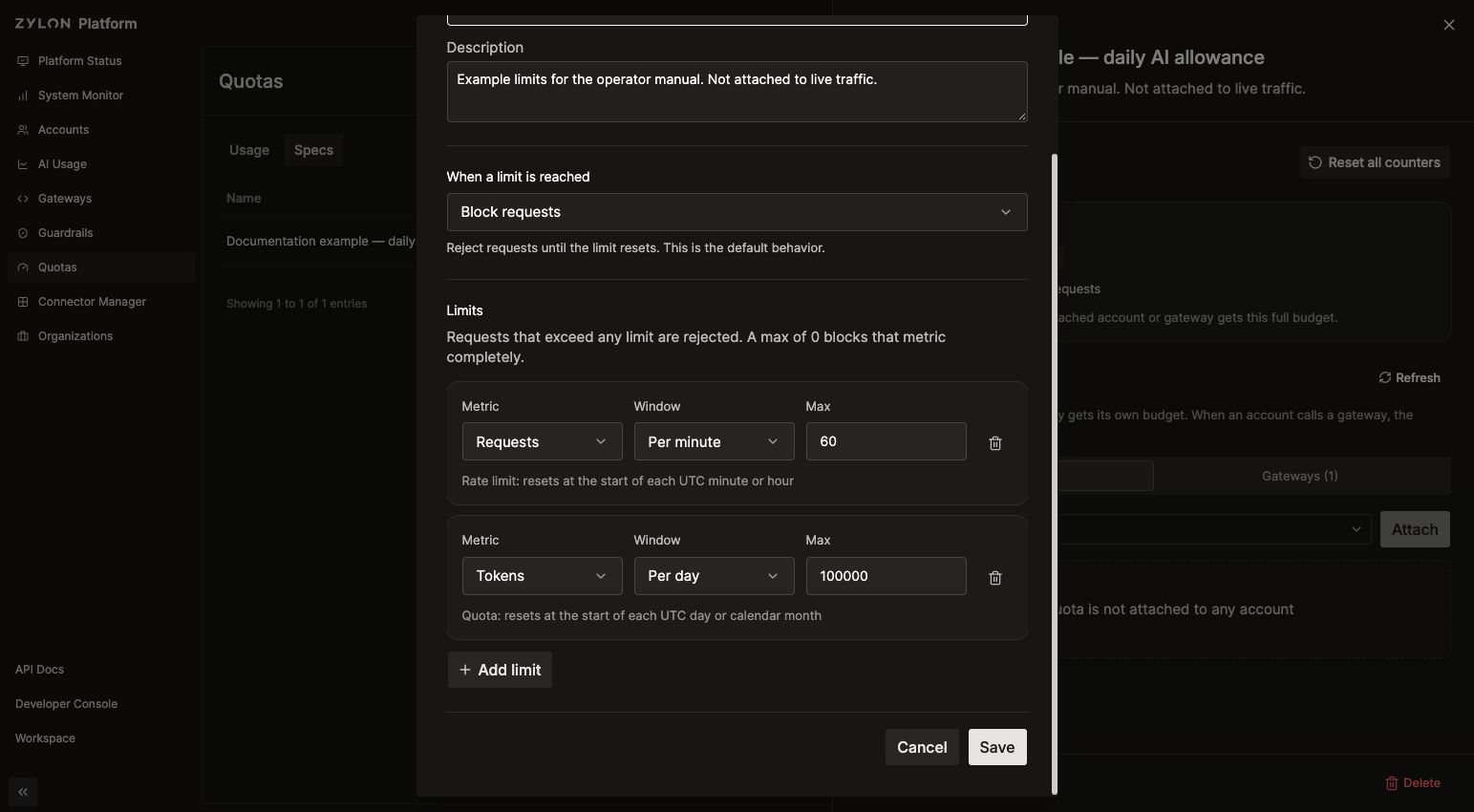Click the Guardrails shield icon
This screenshot has height=812, width=1474.
coord(23,233)
